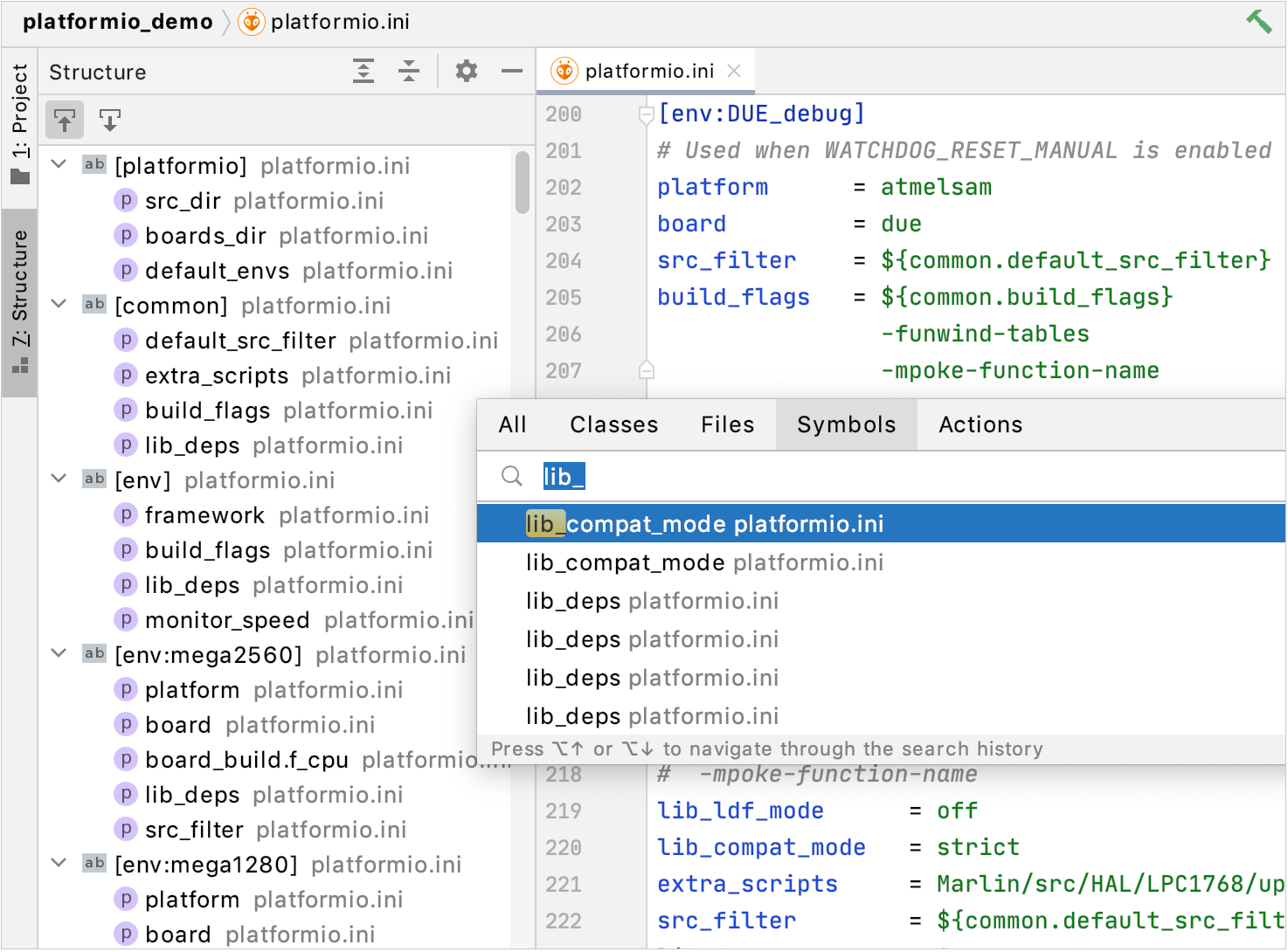
Task: Click Expand All icon in Structure panel
Action: tap(364, 71)
